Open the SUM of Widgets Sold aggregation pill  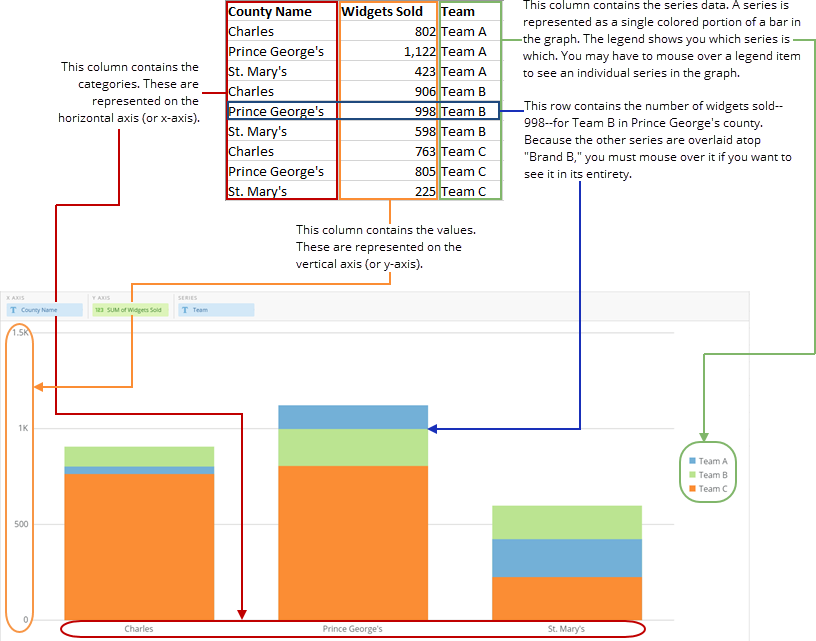[130, 309]
